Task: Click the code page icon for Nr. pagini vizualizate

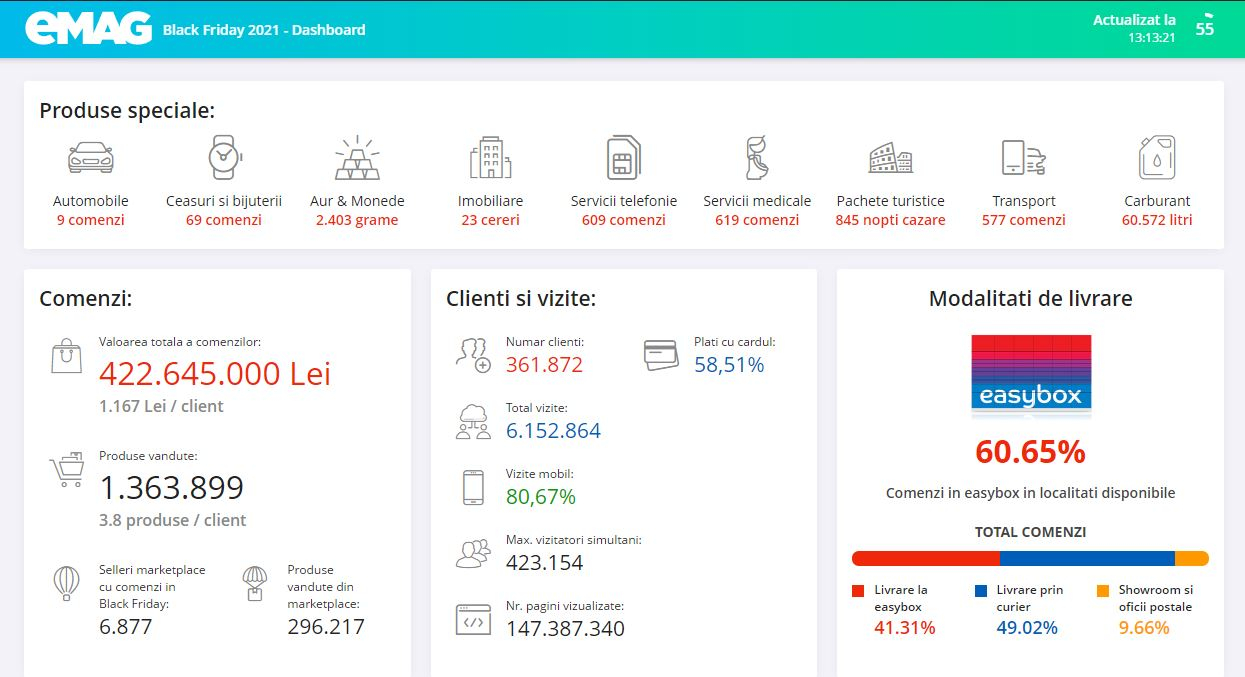Action: coord(473,618)
